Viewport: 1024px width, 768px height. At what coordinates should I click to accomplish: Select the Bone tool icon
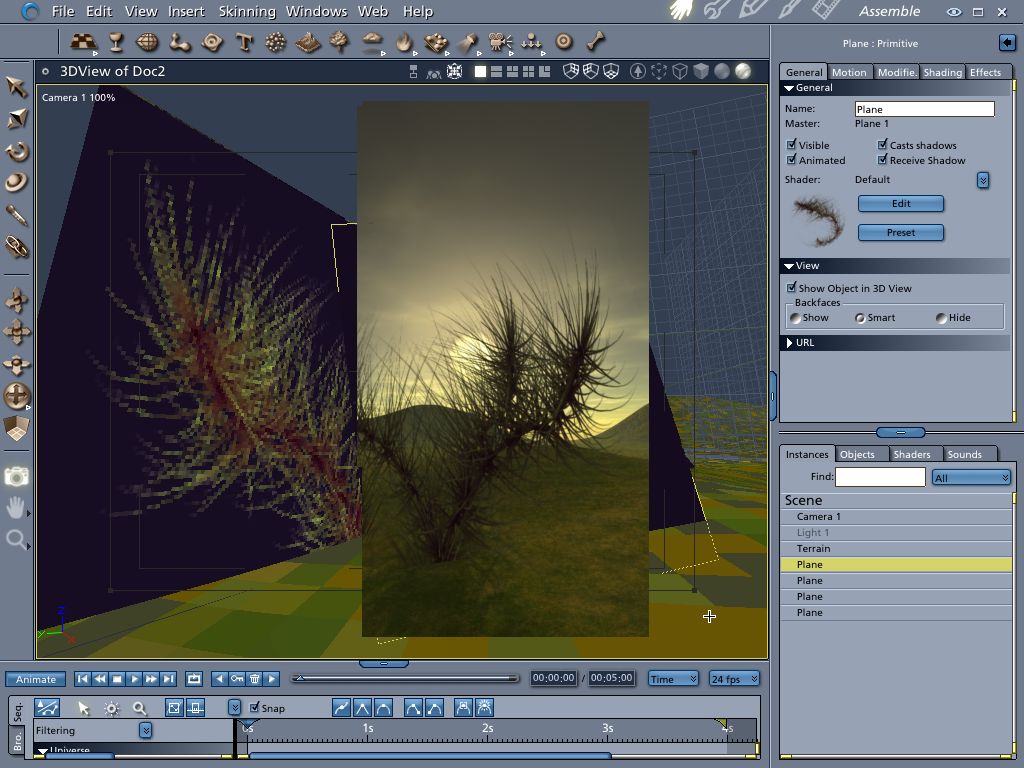[x=596, y=42]
